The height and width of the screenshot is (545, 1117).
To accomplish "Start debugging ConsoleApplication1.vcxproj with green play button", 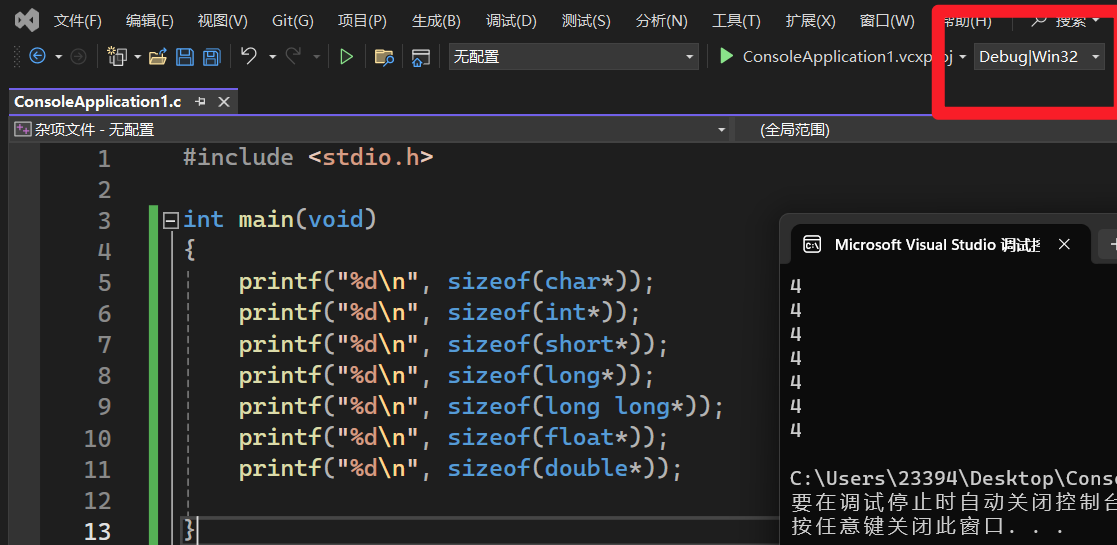I will tap(727, 57).
